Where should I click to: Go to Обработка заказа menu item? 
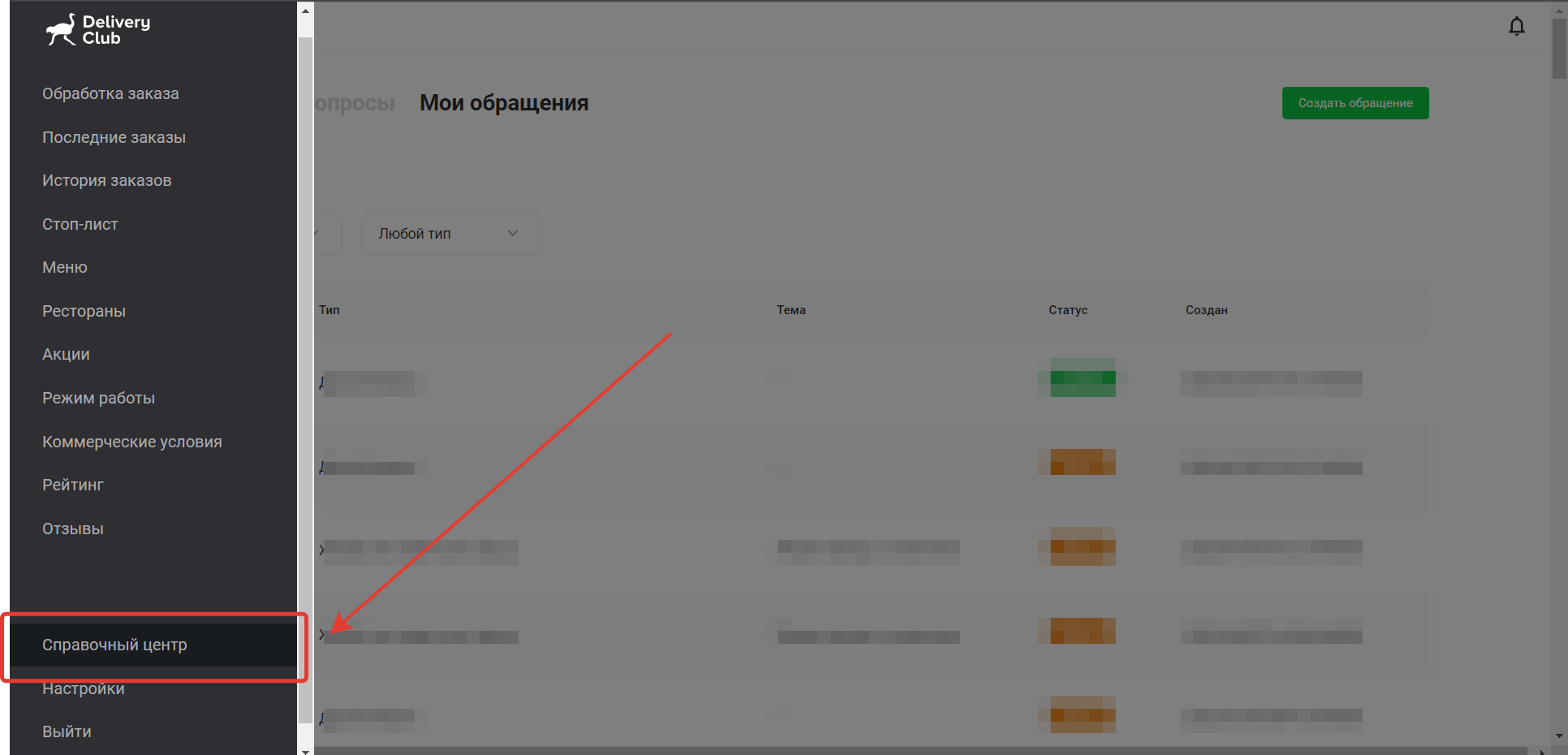[x=110, y=93]
